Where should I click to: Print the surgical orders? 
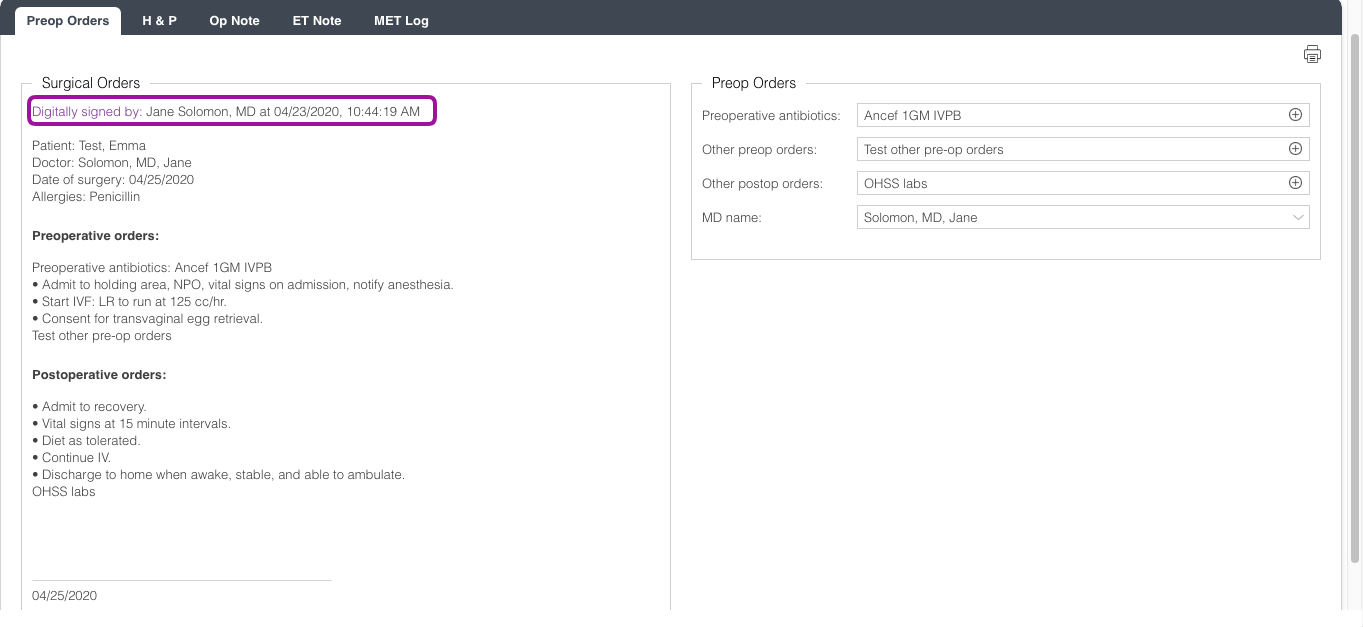pyautogui.click(x=1312, y=55)
